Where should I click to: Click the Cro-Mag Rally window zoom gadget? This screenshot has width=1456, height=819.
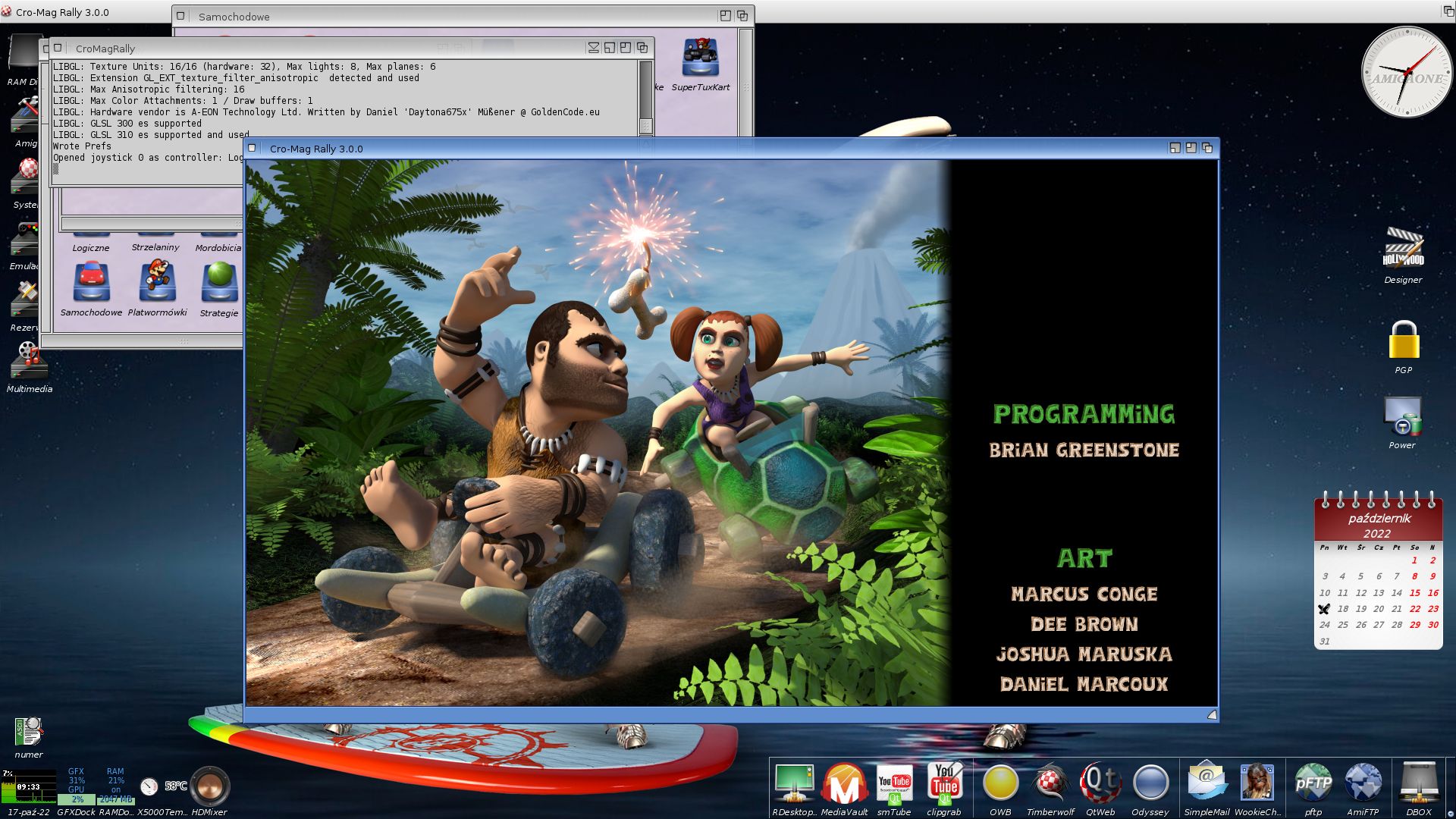pyautogui.click(x=1191, y=149)
